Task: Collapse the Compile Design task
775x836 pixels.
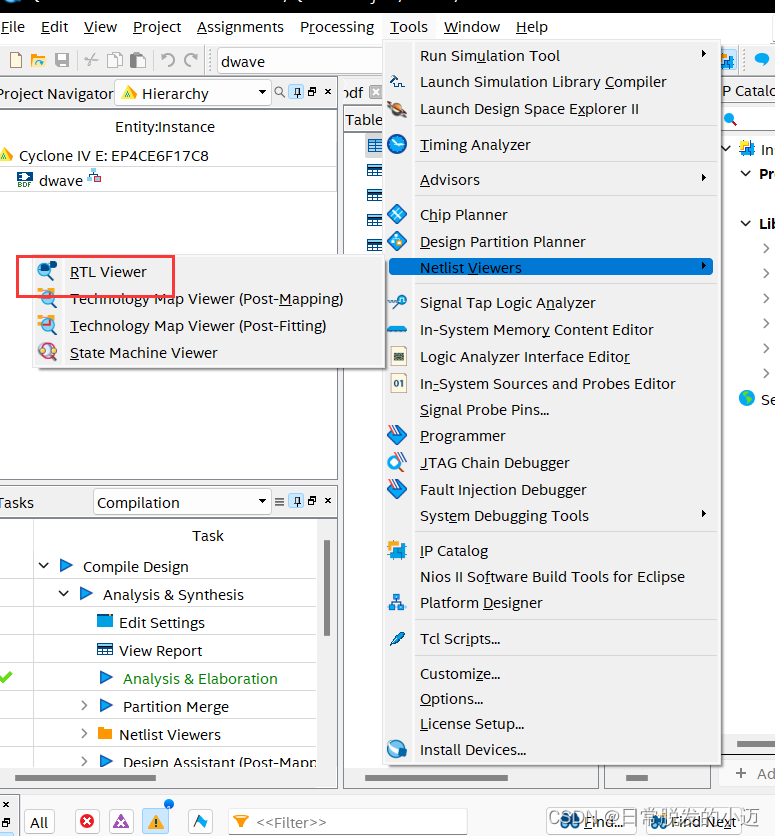Action: pyautogui.click(x=44, y=565)
